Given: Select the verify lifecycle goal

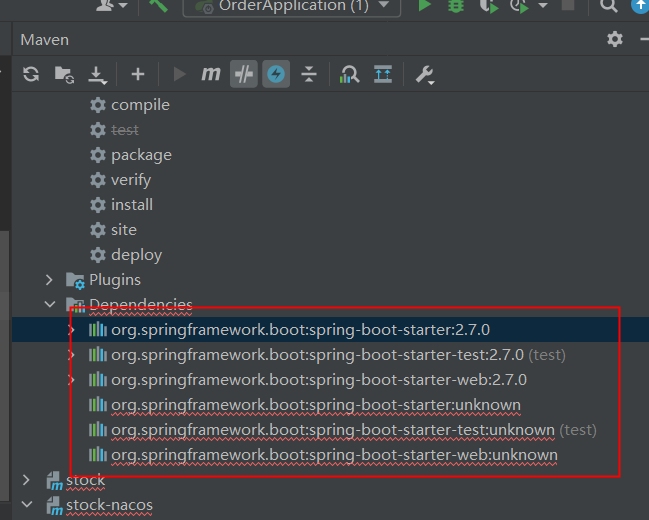Looking at the screenshot, I should [131, 180].
